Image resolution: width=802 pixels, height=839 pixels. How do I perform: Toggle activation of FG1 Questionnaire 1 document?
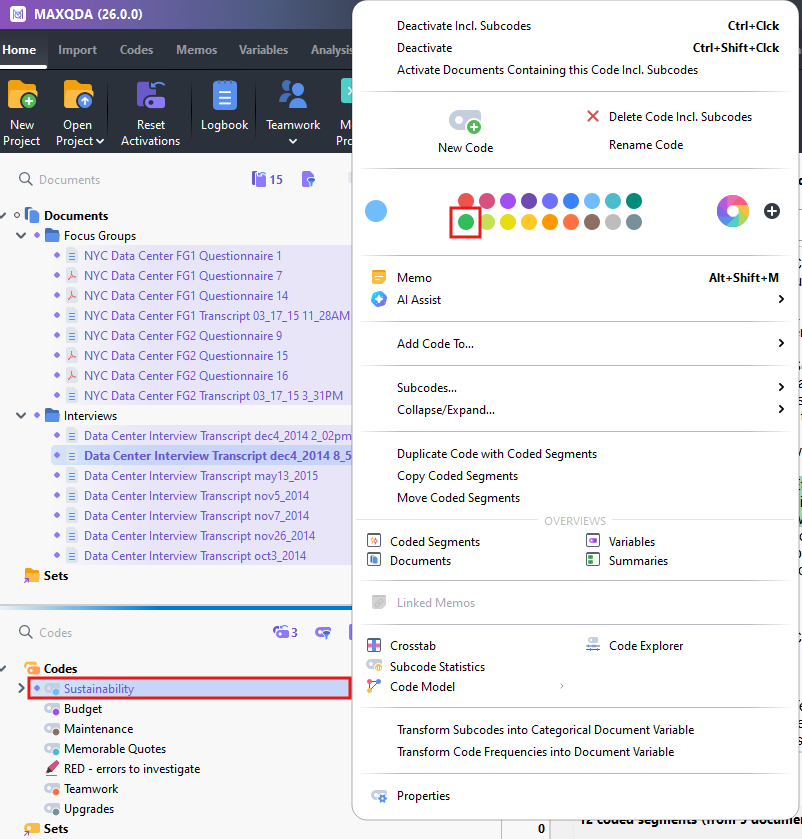(x=57, y=255)
